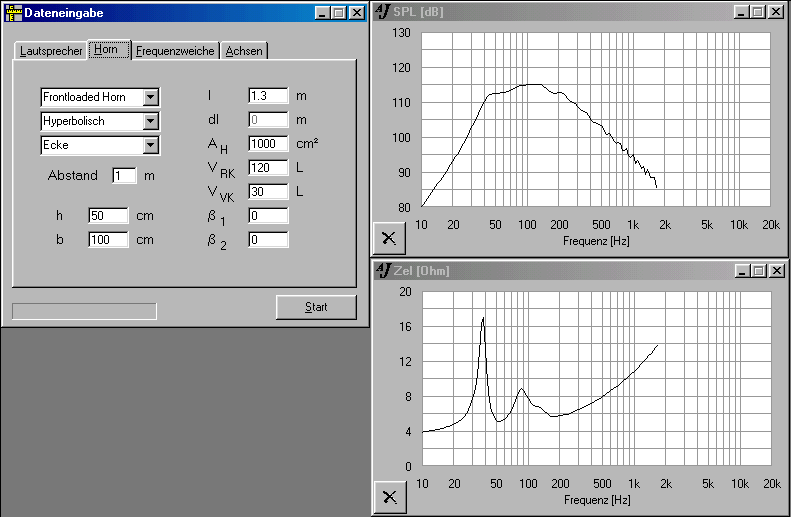Click the b width field showing 100
The width and height of the screenshot is (791, 517).
108,240
